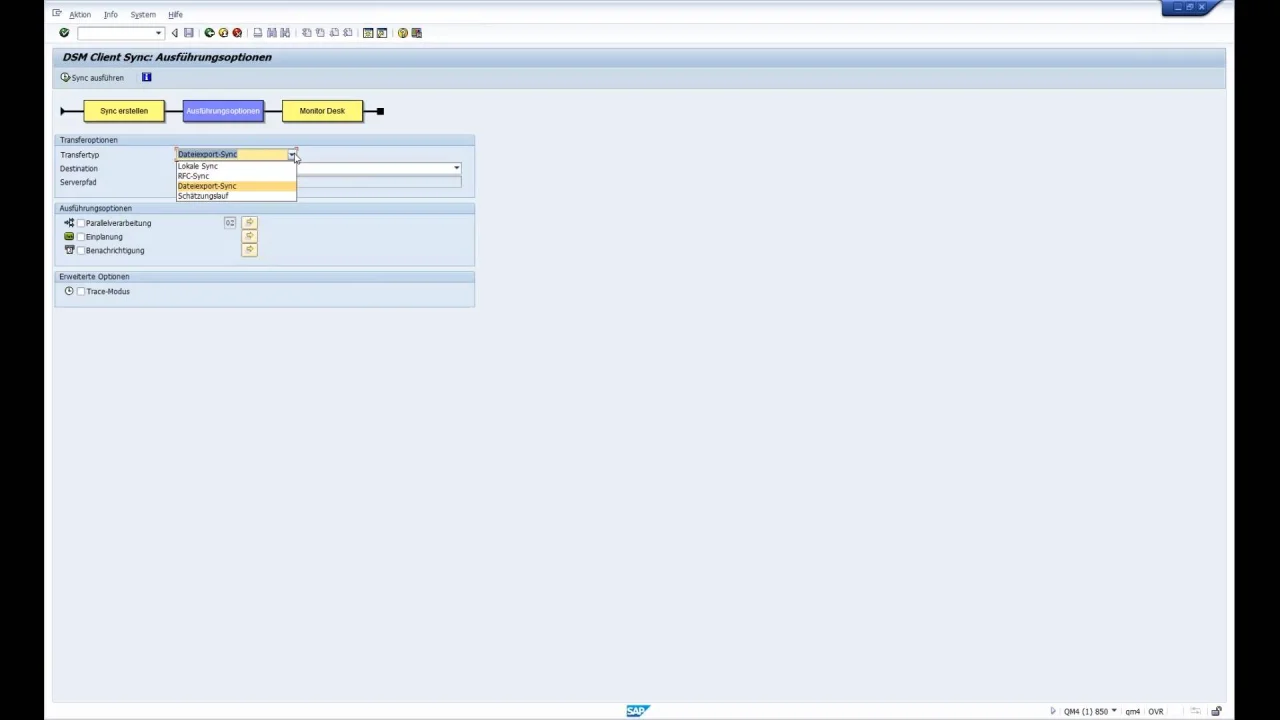Click the Generate Shortcut icon
Screen dimensions: 1280x720
(382, 33)
